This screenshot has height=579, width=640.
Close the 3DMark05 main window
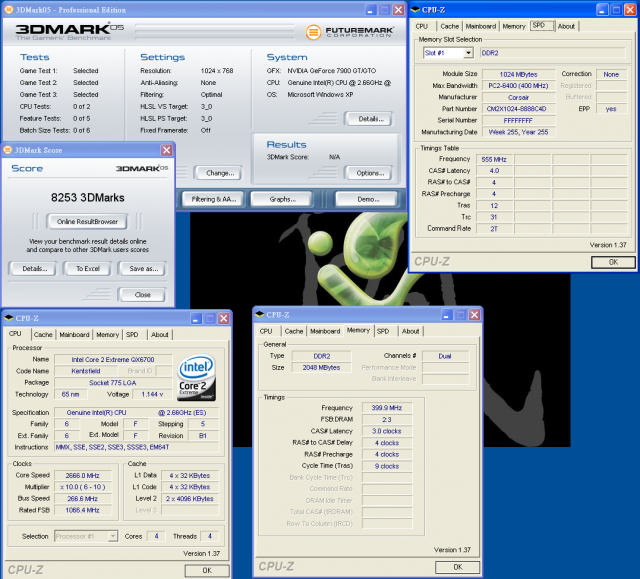(398, 10)
